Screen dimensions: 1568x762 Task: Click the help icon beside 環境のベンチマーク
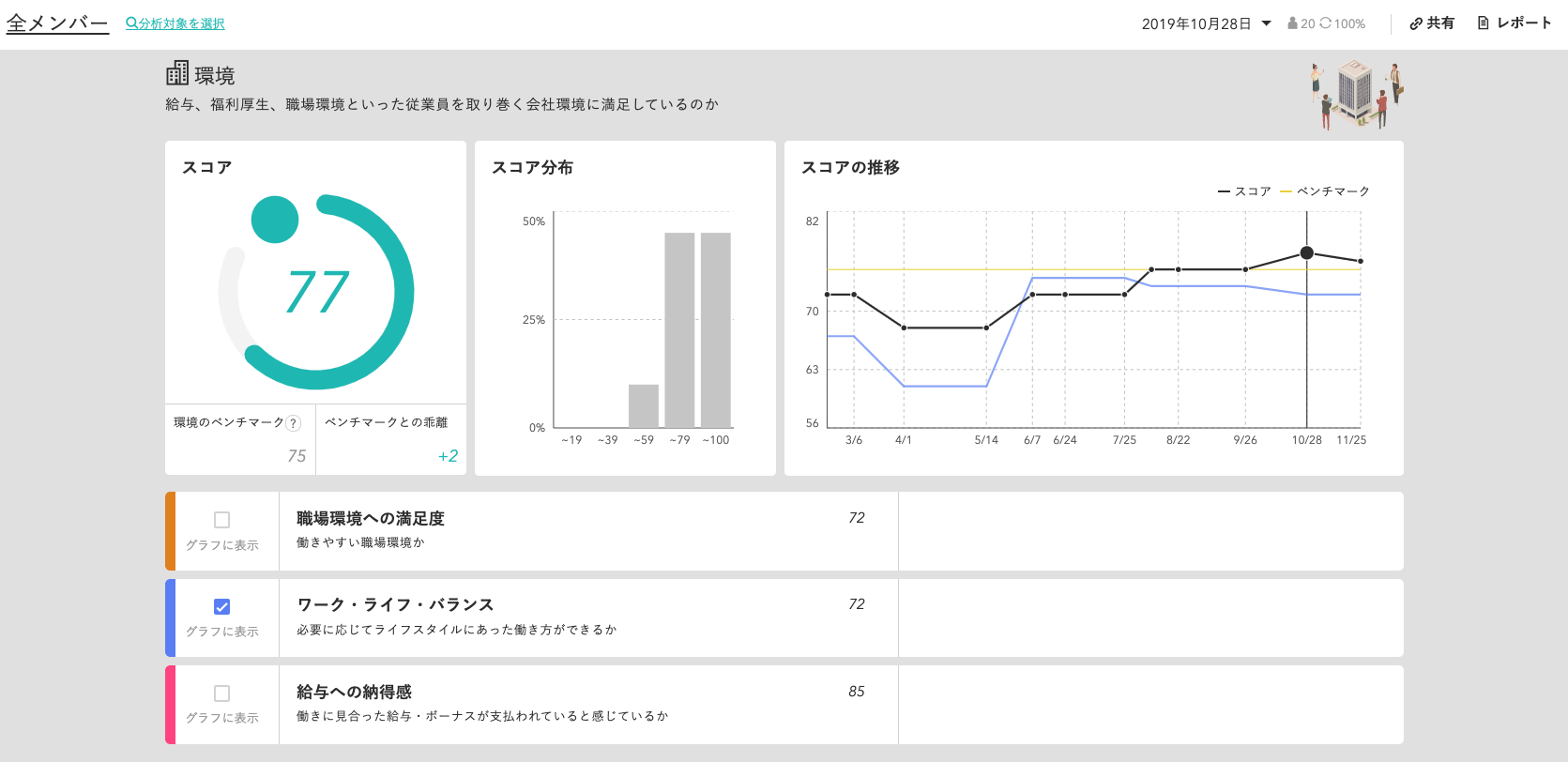tap(294, 423)
